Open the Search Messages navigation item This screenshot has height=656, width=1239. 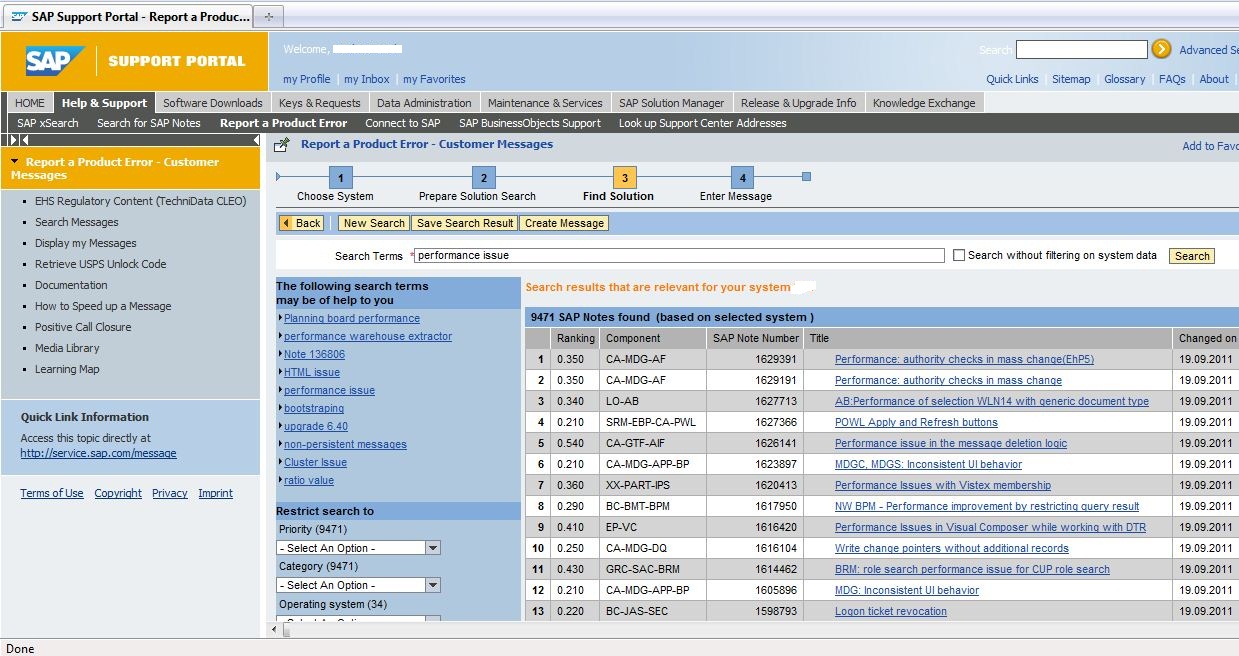[x=77, y=222]
